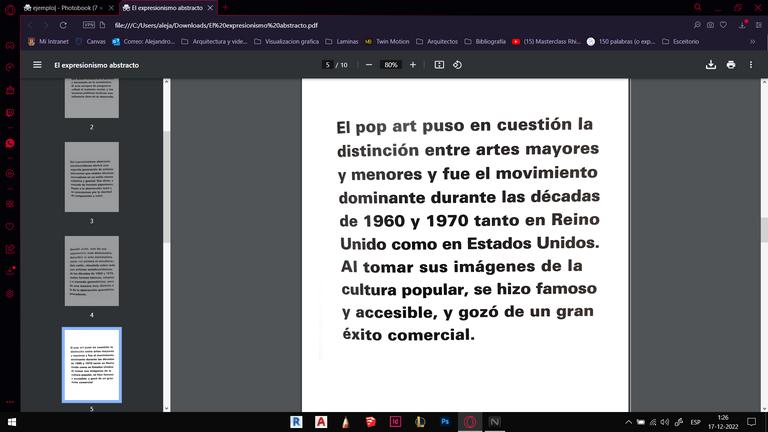The width and height of the screenshot is (768, 432).
Task: Select page 2 thumbnail
Action: tap(92, 98)
